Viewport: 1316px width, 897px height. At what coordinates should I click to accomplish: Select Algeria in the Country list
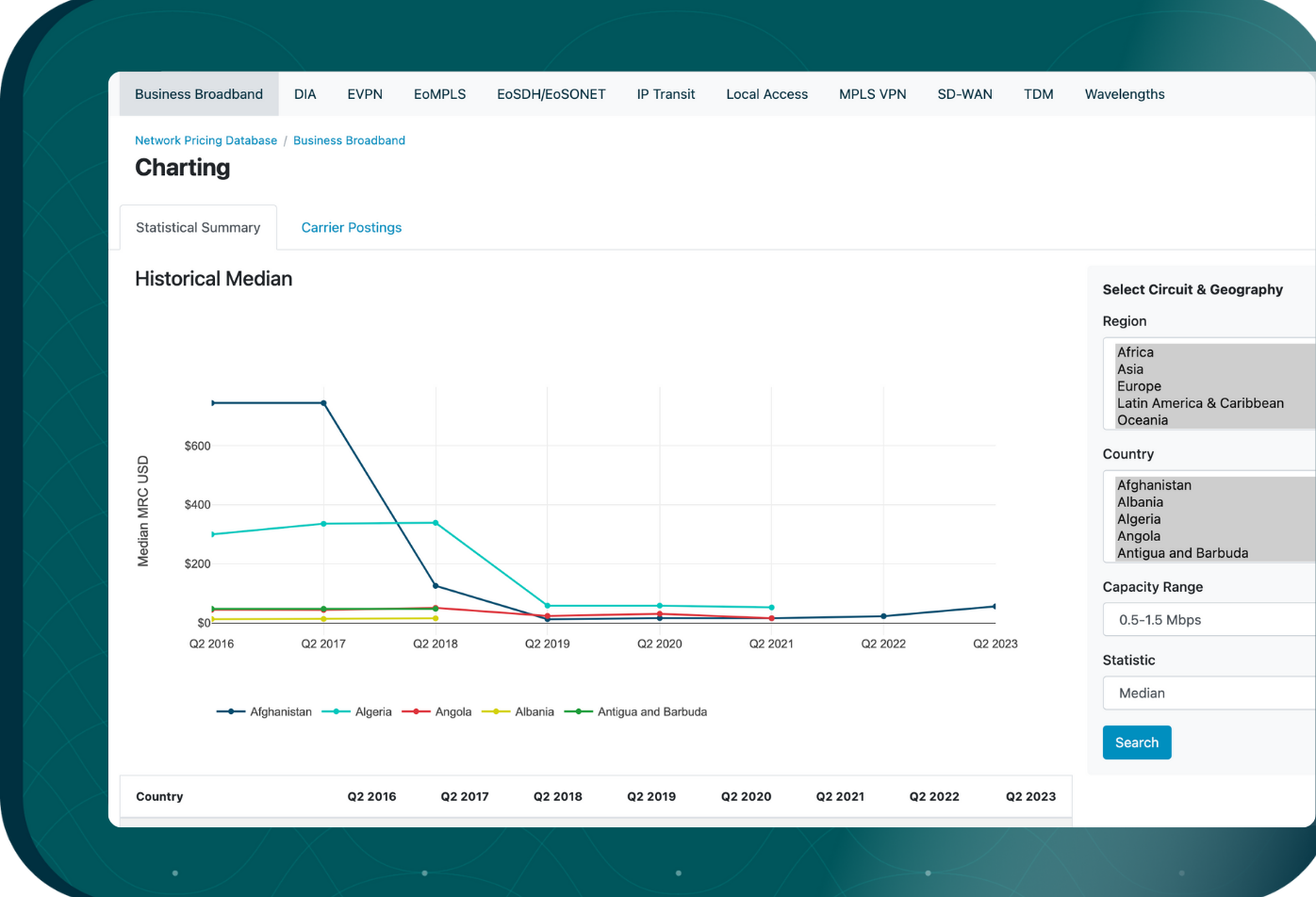[1139, 519]
